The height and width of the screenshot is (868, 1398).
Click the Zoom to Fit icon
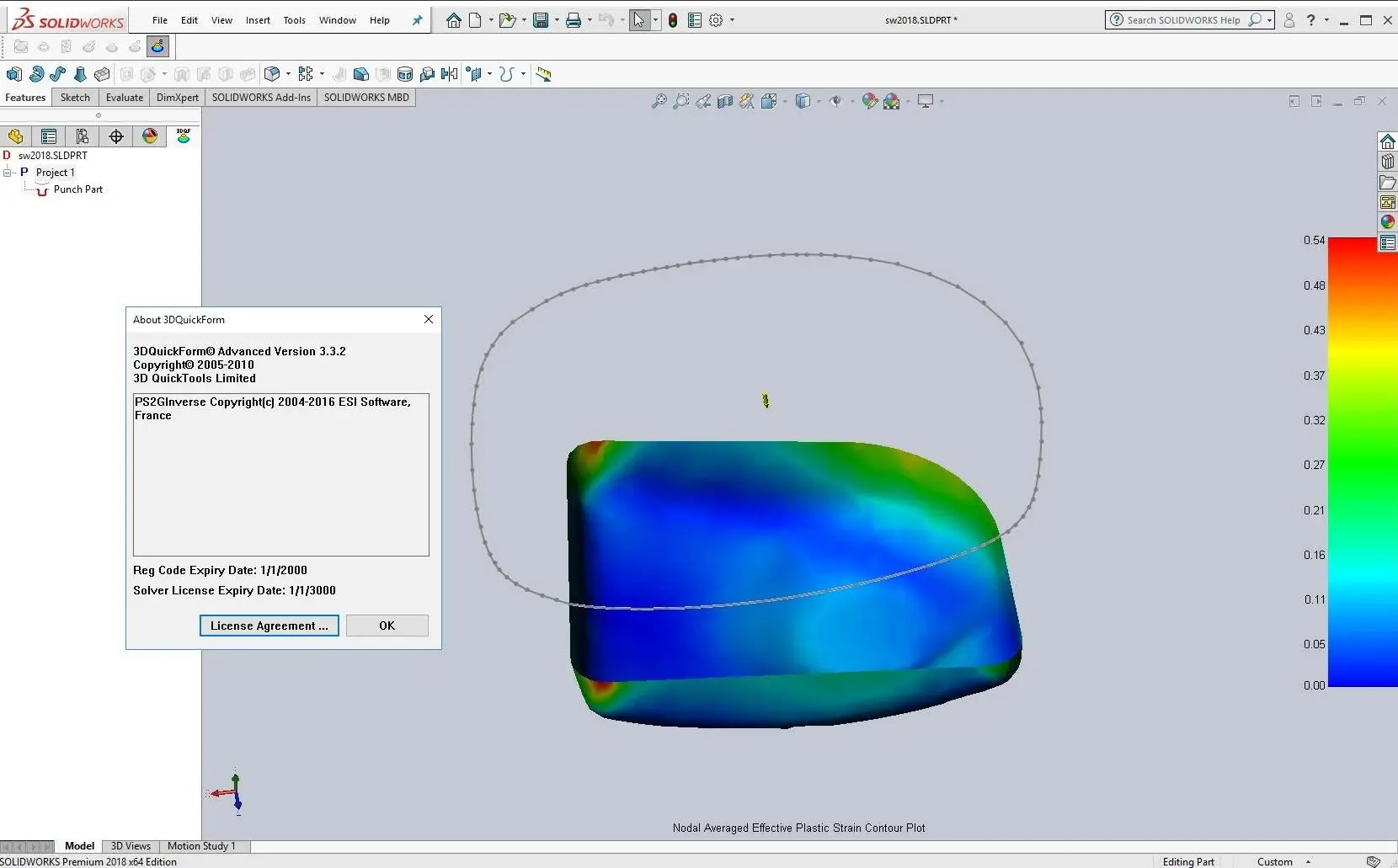click(x=659, y=101)
